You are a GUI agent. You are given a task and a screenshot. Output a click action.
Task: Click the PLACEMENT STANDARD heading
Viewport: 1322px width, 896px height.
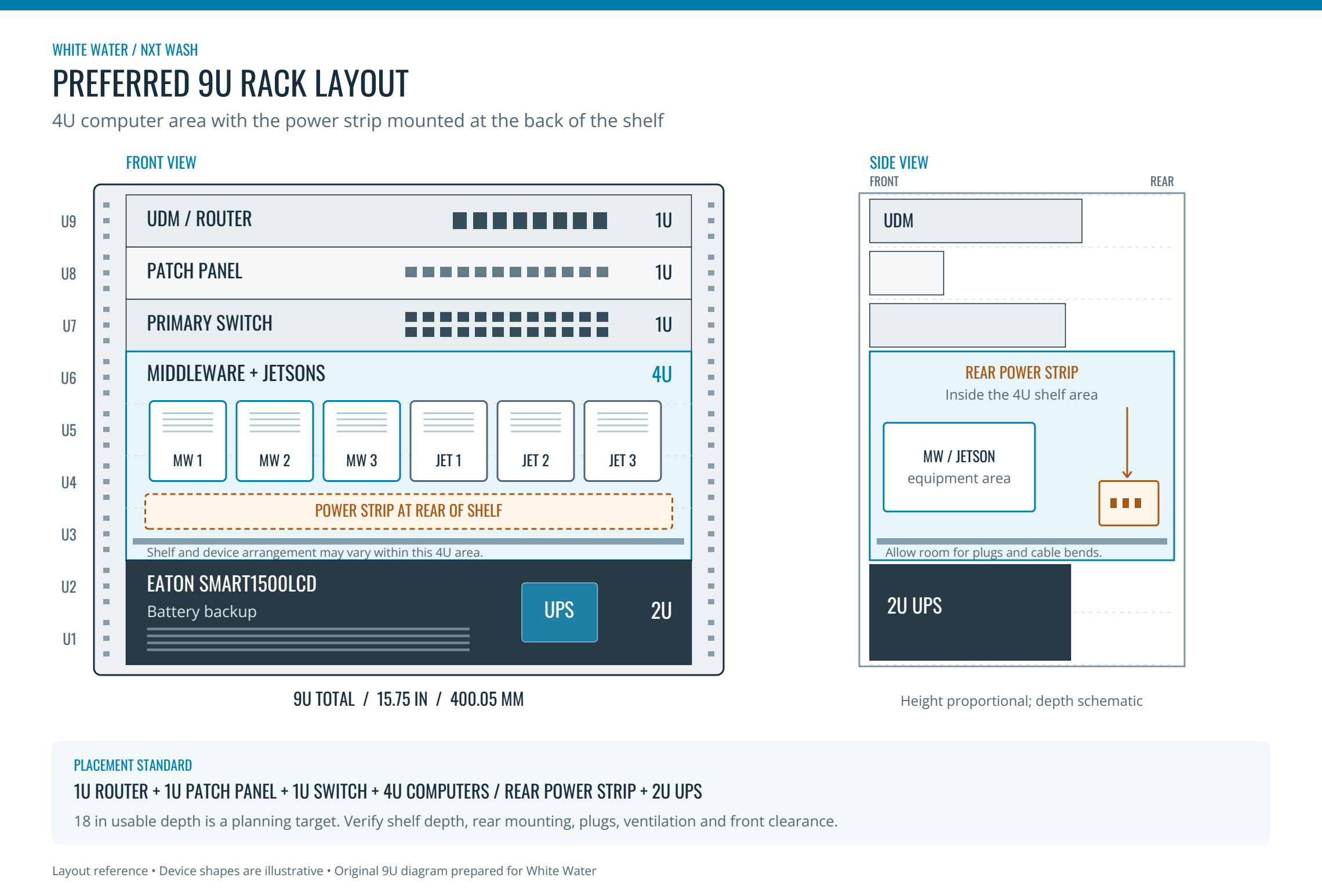pos(133,766)
